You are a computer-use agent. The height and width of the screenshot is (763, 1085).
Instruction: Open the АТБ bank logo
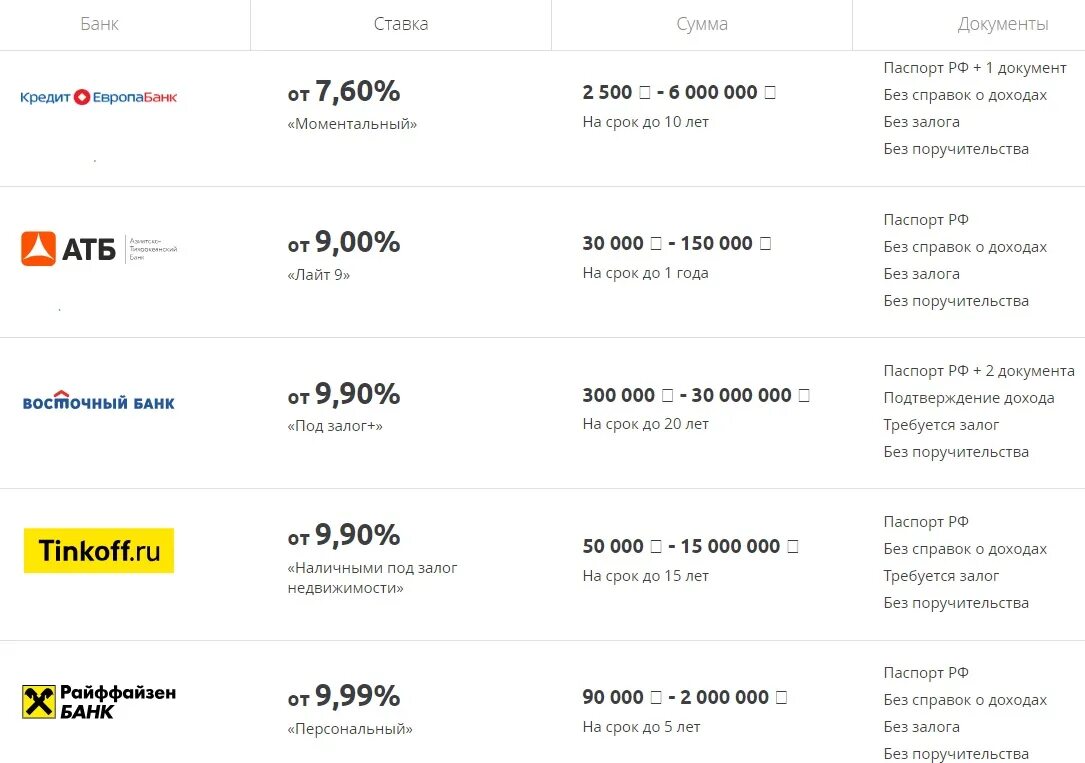pyautogui.click(x=99, y=248)
